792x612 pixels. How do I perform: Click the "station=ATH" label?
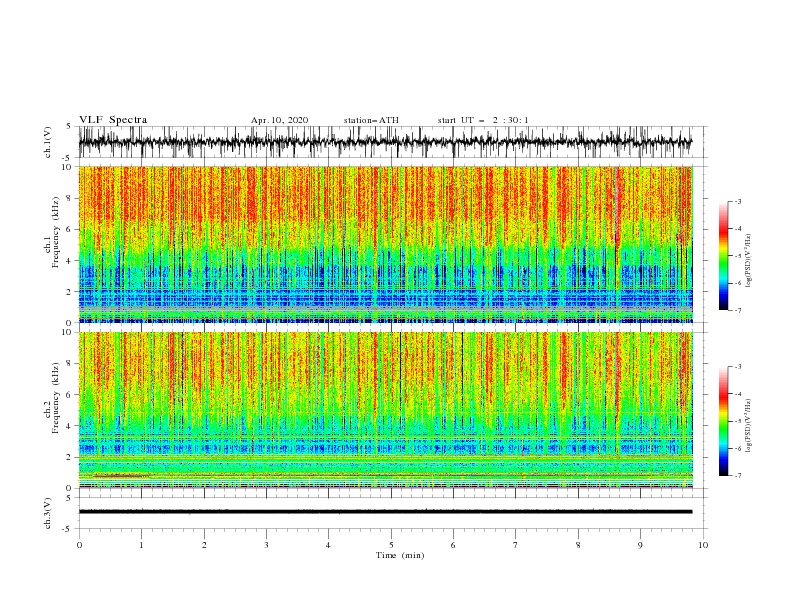coord(371,120)
